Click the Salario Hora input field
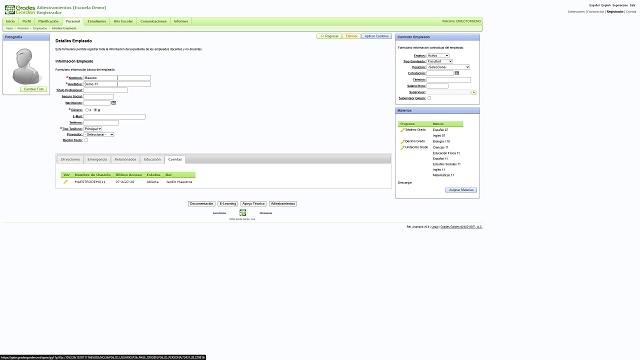Image resolution: width=640 pixels, height=360 pixels. pyautogui.click(x=437, y=86)
